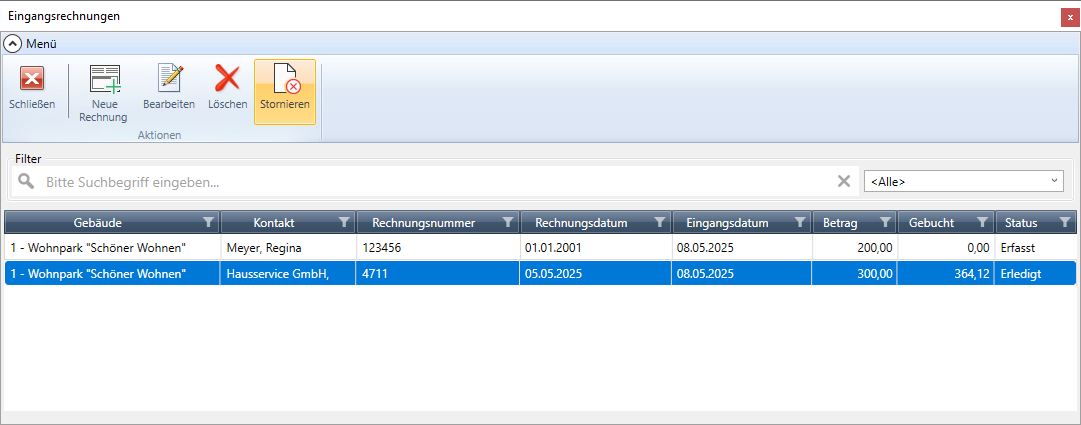
Task: Open the Eingangsdatum column filter dropdown
Action: (800, 222)
